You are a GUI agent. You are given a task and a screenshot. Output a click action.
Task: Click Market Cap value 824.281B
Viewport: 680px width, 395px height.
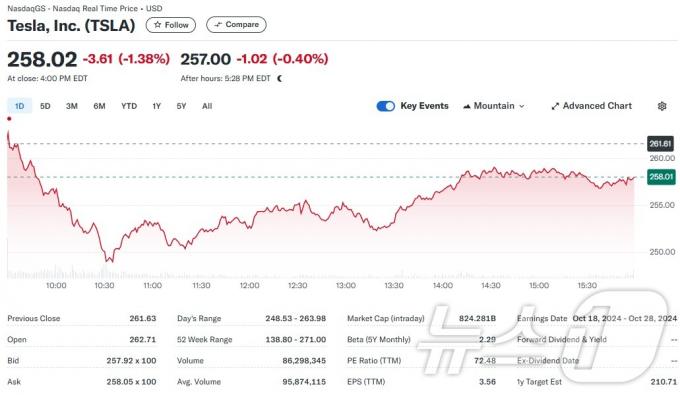(477, 318)
